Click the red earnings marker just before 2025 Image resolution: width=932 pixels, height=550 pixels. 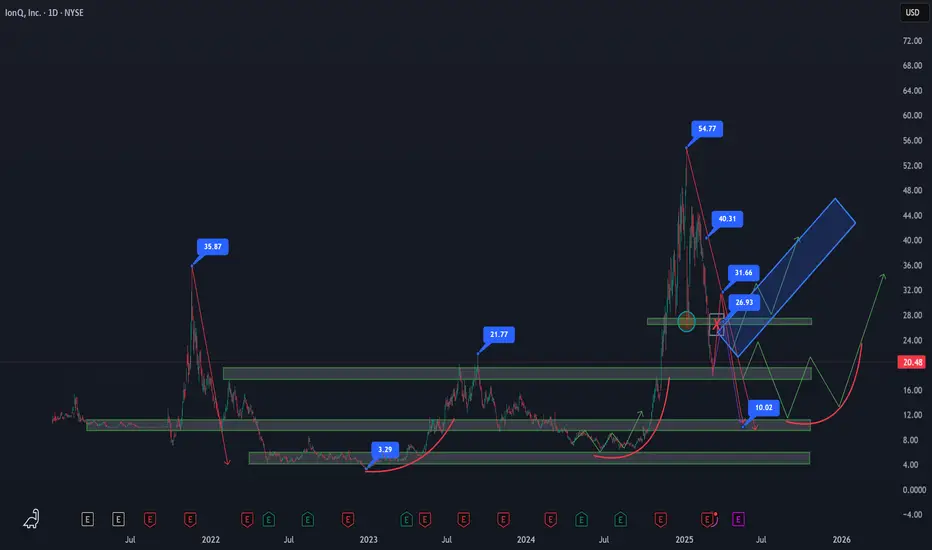[x=660, y=520]
